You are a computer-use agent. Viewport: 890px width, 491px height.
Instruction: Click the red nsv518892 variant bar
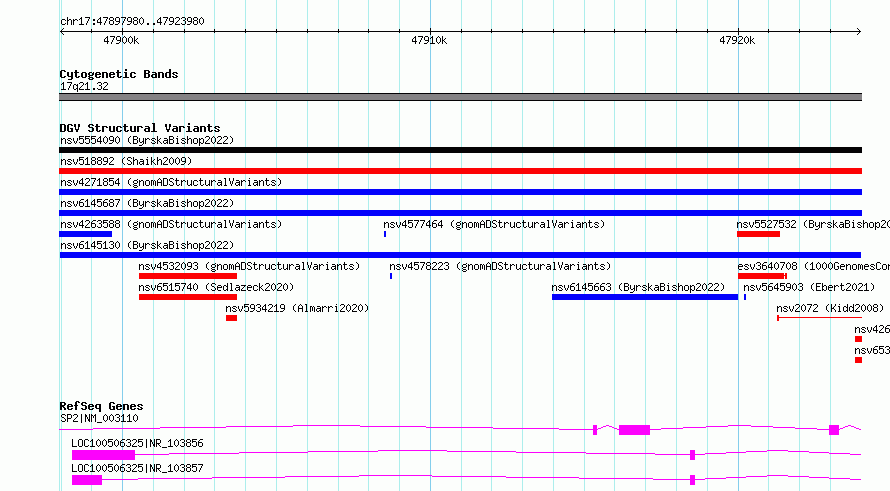(460, 171)
